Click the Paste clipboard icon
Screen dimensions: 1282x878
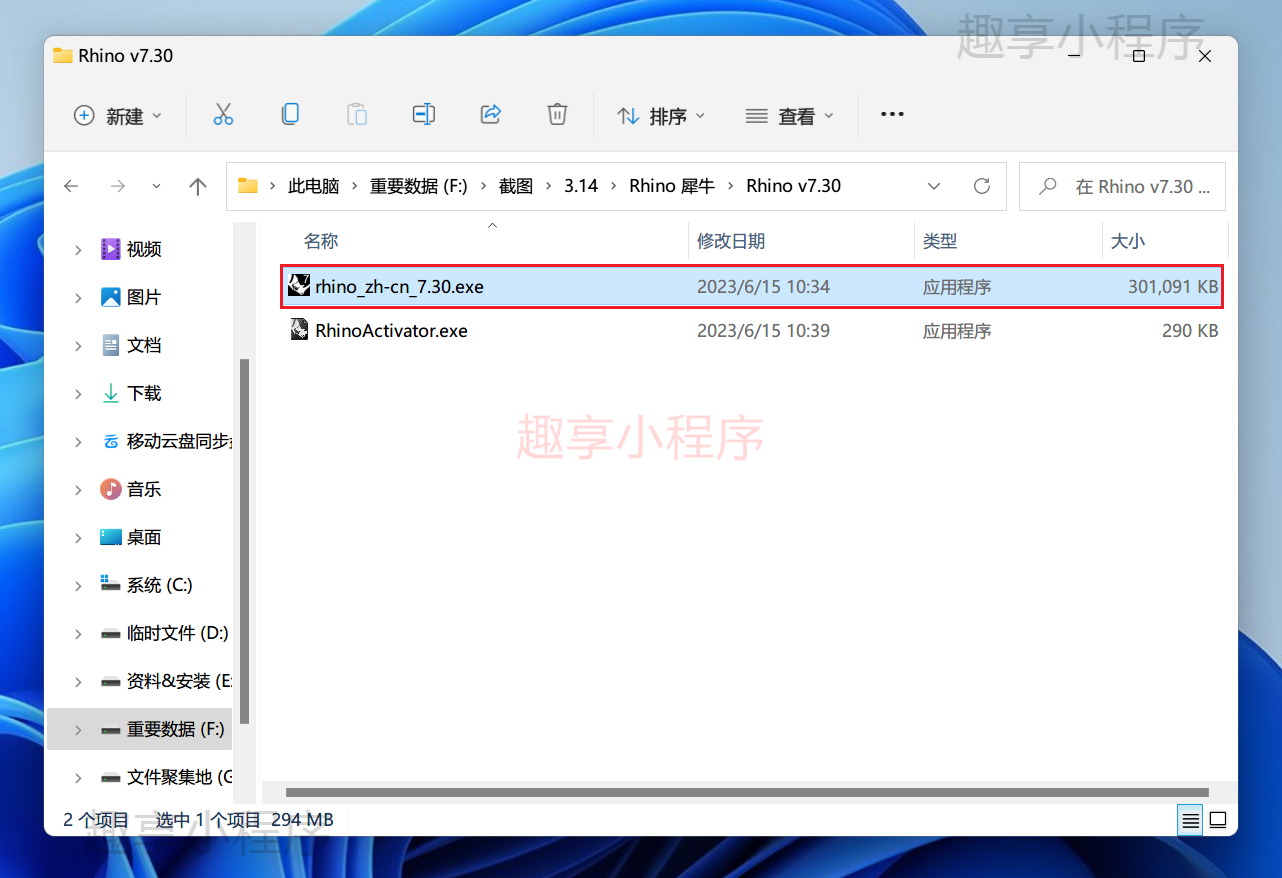(x=357, y=115)
